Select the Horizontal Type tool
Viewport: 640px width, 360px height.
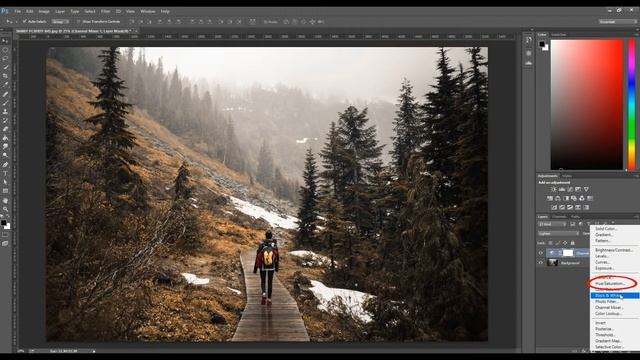coord(5,173)
